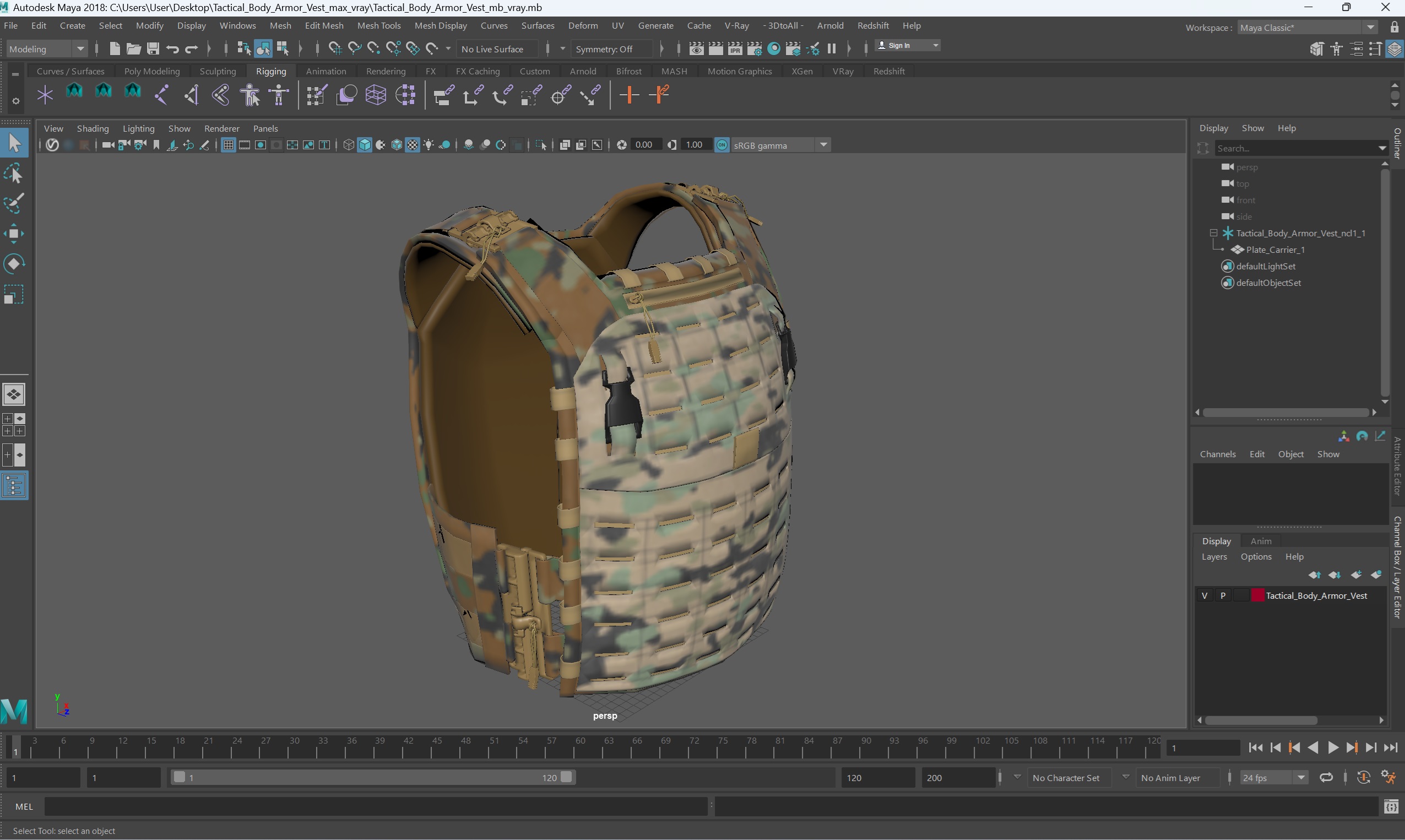The width and height of the screenshot is (1405, 840).
Task: Click the HumanIK skeleton shelf icon
Action: pos(280,95)
